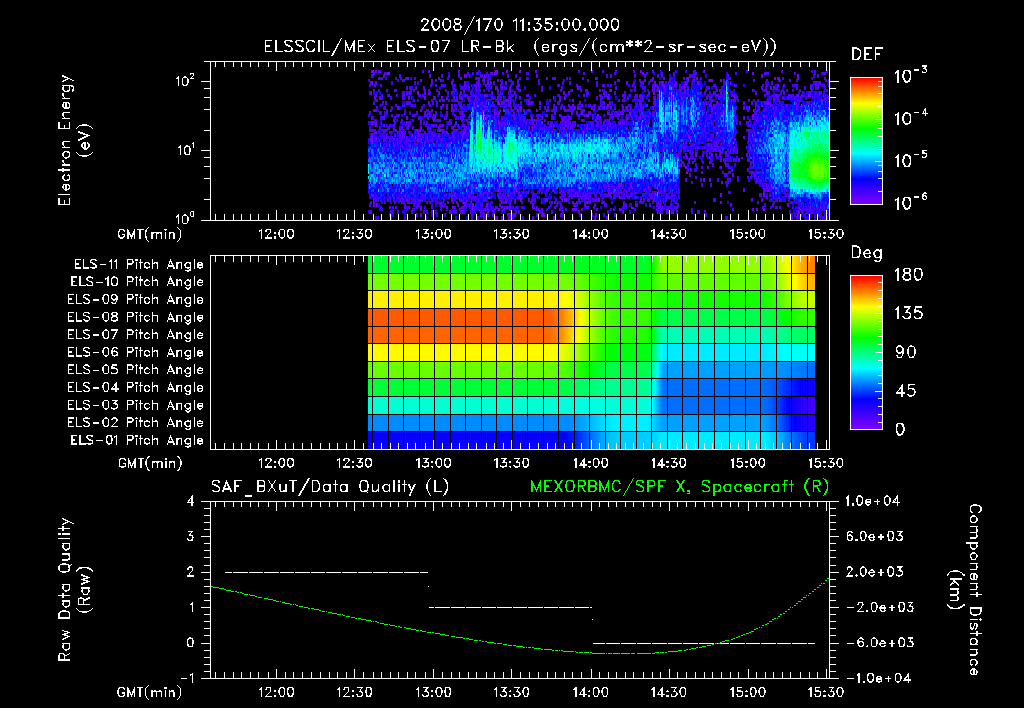Image resolution: width=1024 pixels, height=708 pixels.
Task: Click the Component Distance (km) axis label
Action: pyautogui.click(x=965, y=589)
